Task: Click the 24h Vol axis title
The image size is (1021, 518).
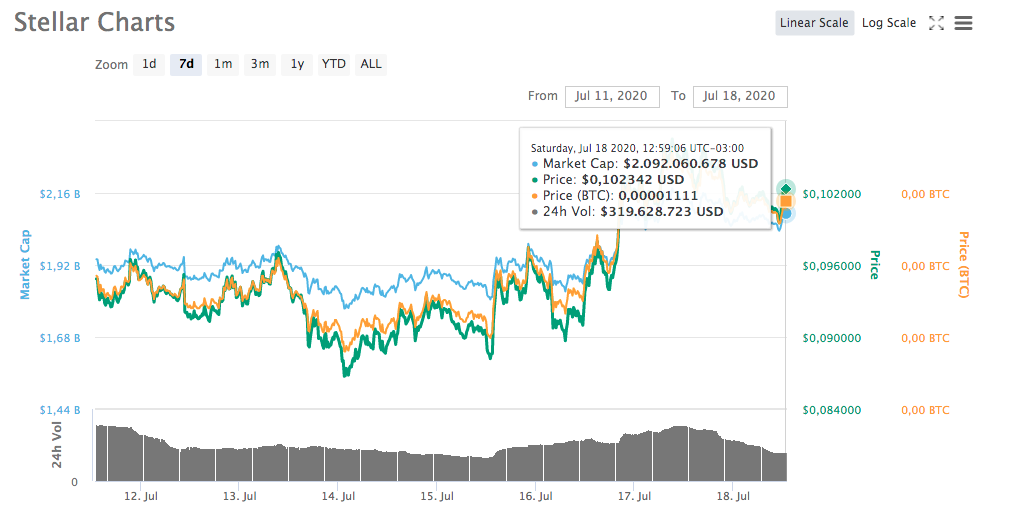Action: point(57,445)
